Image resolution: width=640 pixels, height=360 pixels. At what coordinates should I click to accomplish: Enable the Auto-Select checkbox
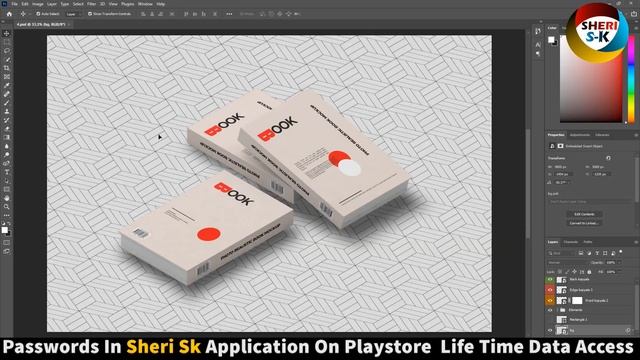click(38, 14)
